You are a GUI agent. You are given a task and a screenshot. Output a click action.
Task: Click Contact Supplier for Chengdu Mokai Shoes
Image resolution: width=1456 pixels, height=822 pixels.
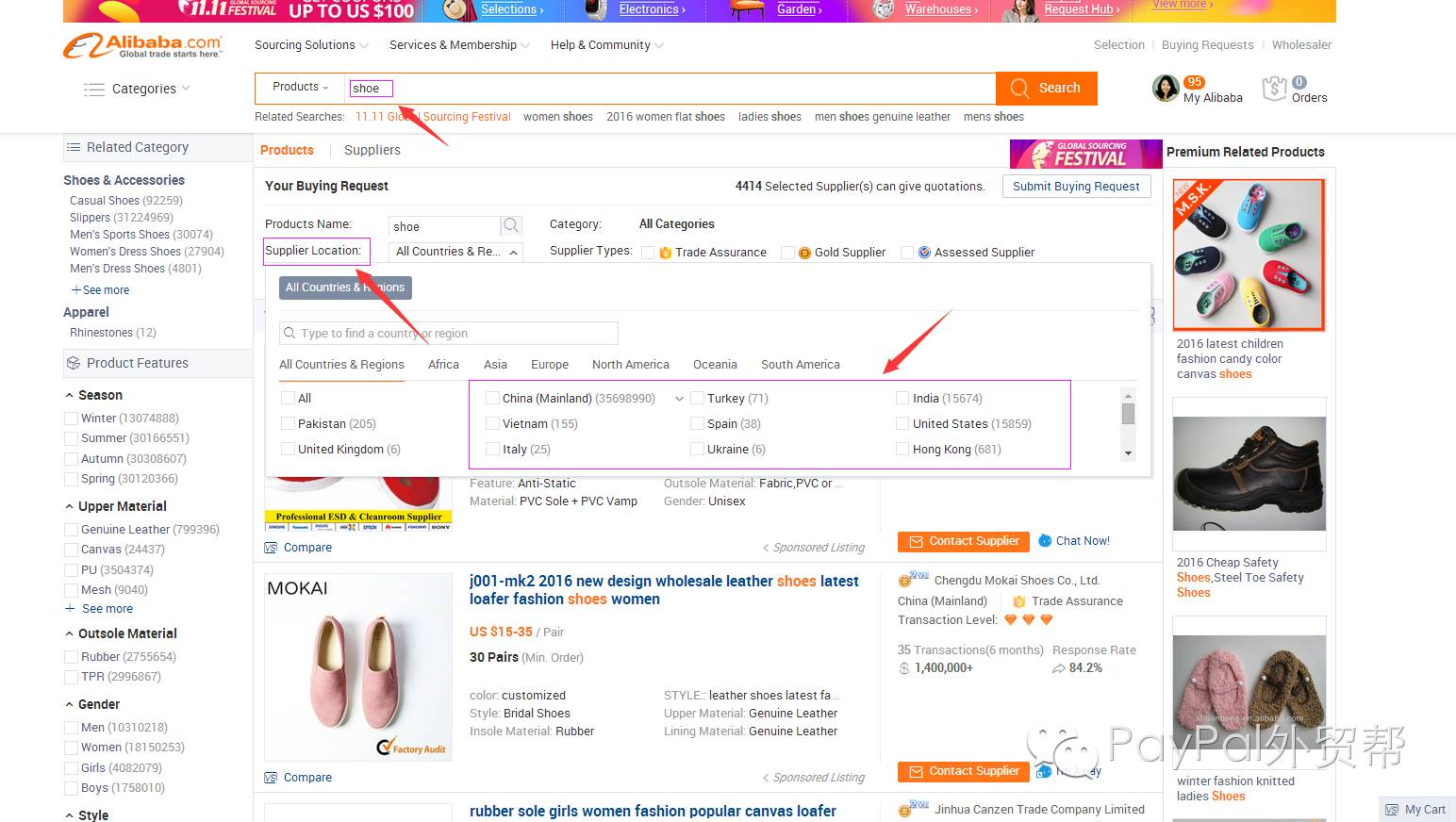point(963,771)
